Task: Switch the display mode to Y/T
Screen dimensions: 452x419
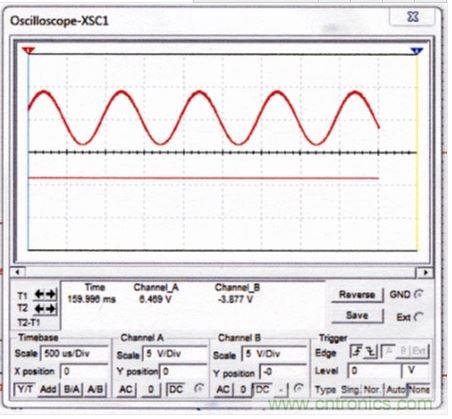Action: click(25, 389)
